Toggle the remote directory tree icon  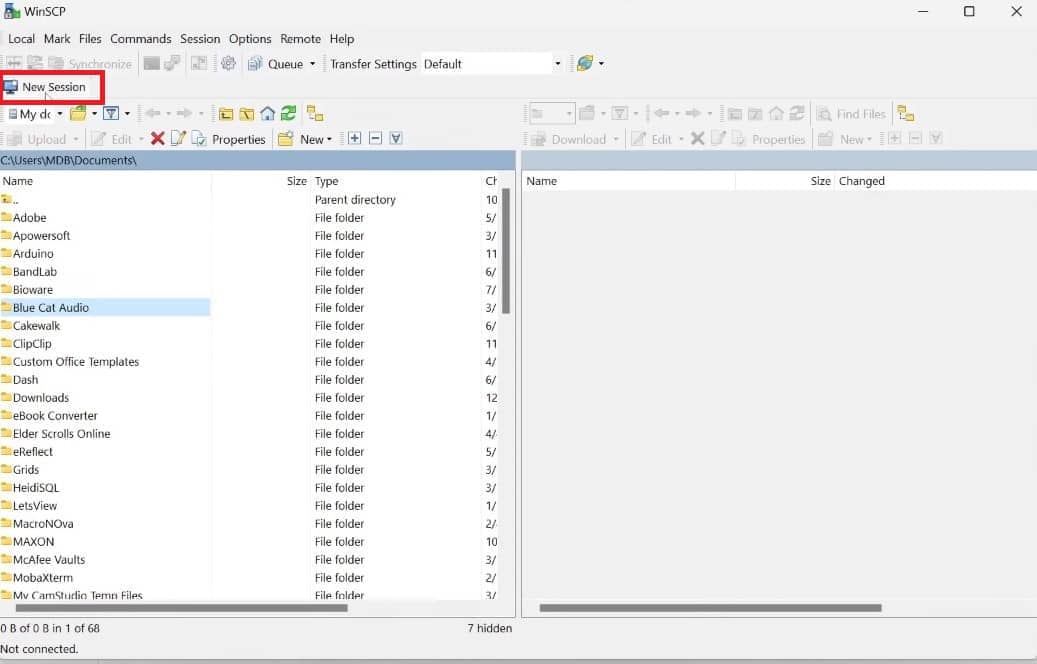(905, 114)
